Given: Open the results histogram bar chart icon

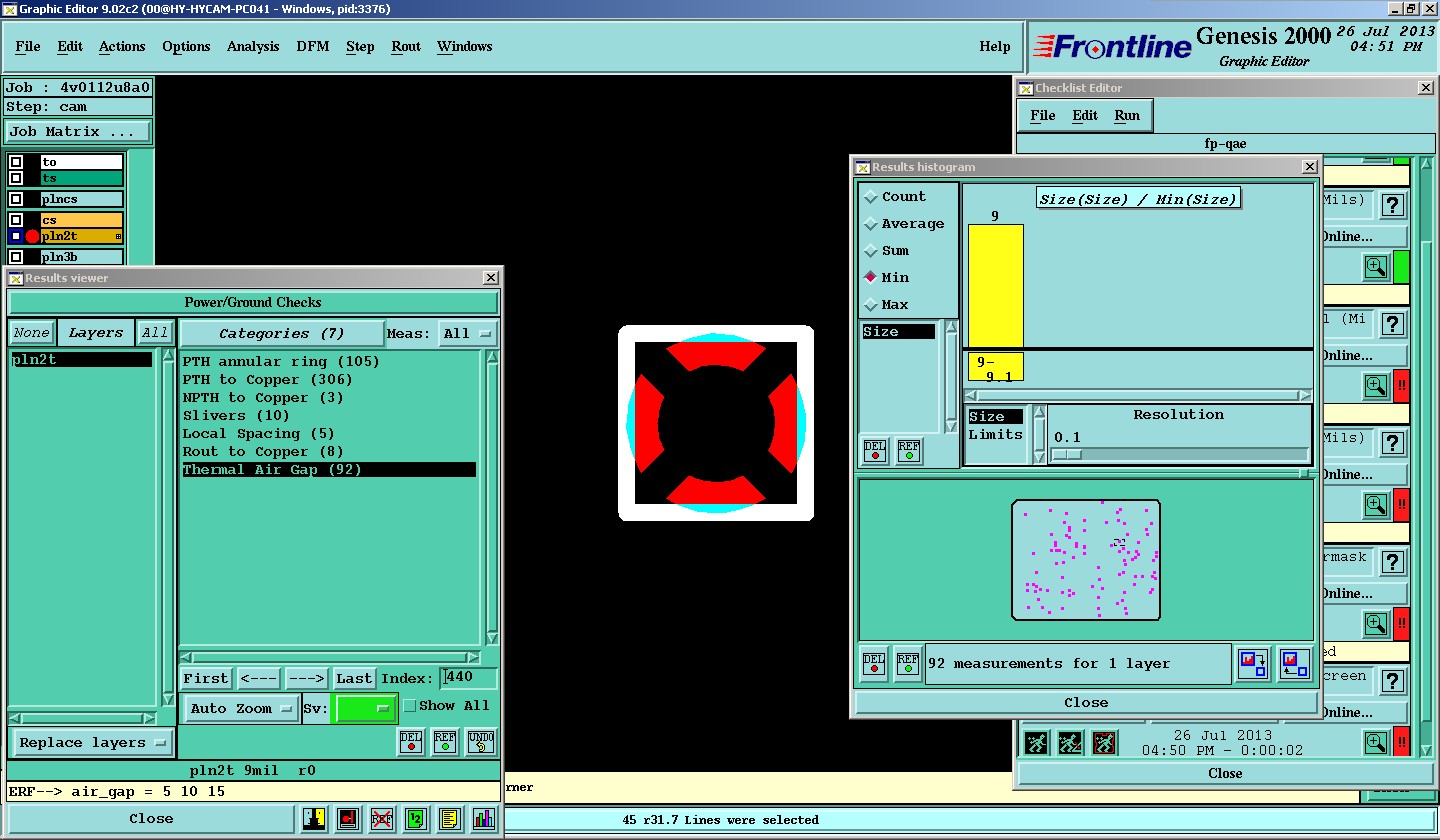Looking at the screenshot, I should pyautogui.click(x=484, y=819).
